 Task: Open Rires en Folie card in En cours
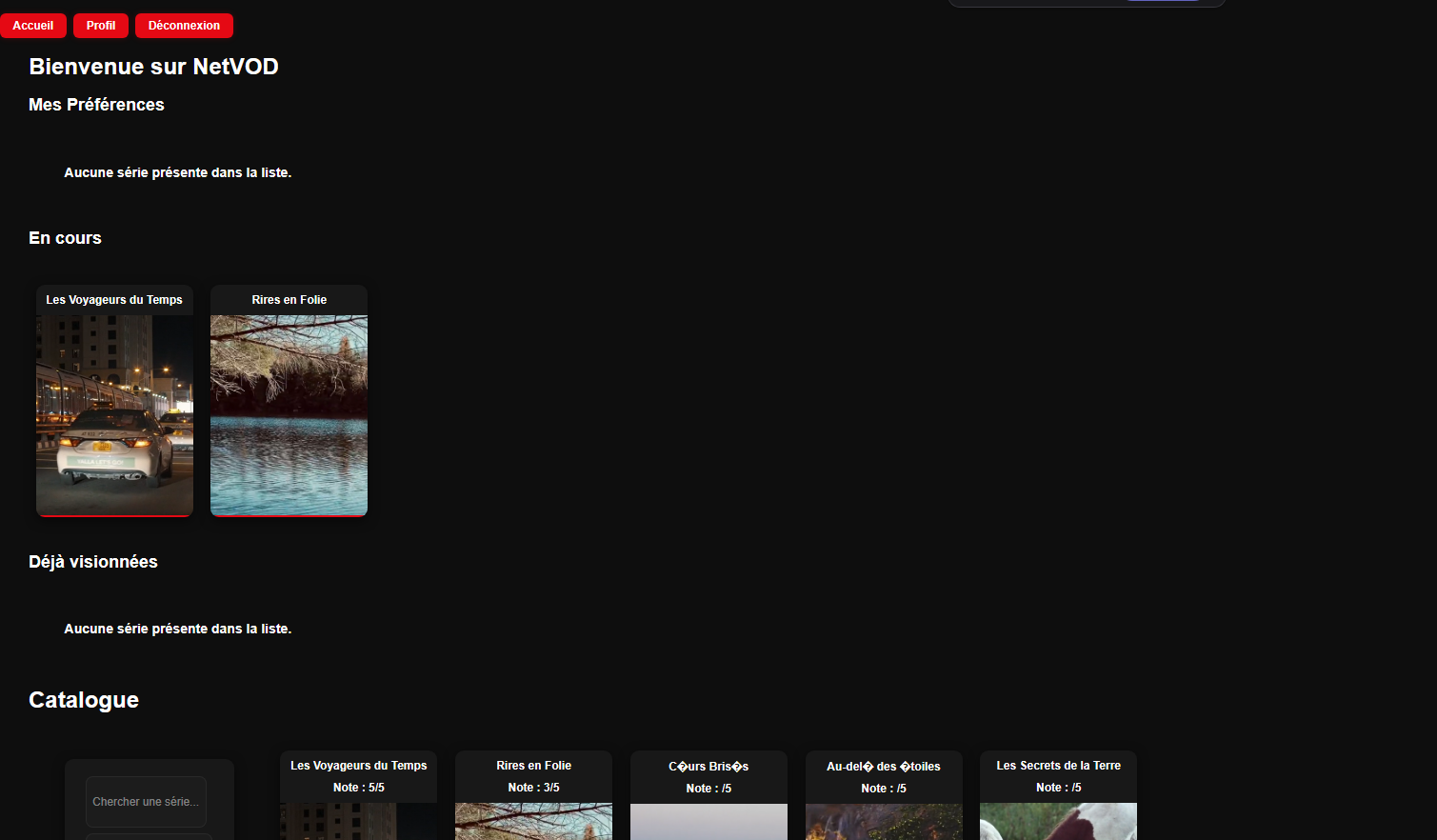pos(289,401)
